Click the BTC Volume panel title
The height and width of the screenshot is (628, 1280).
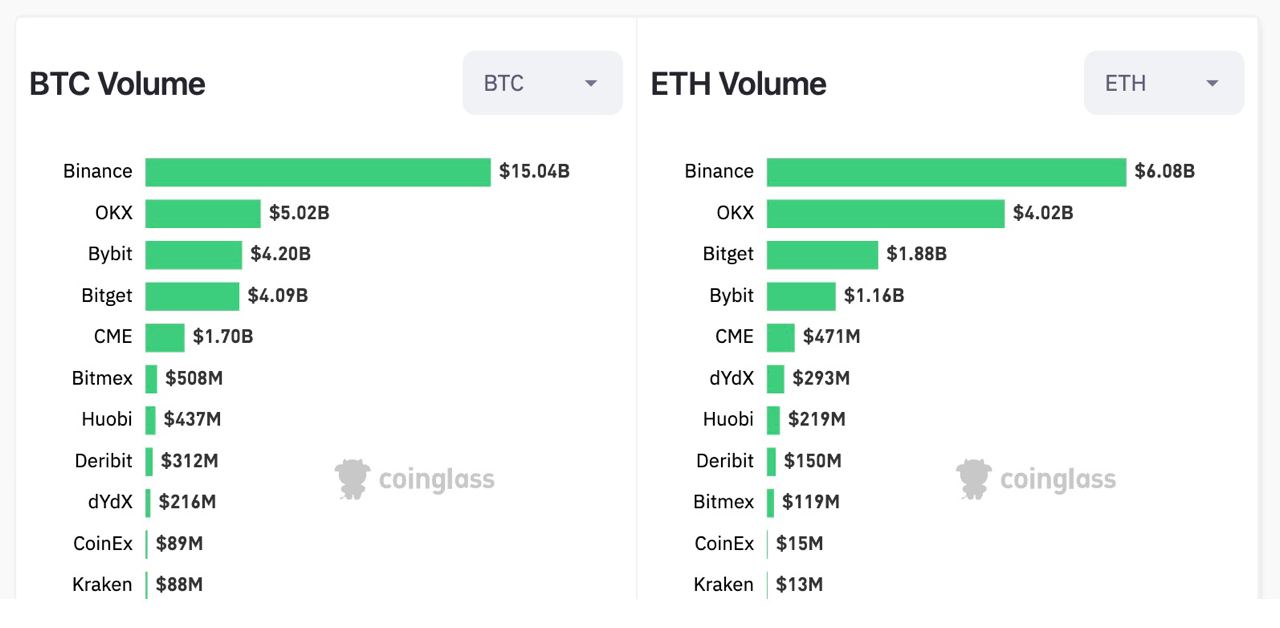pyautogui.click(x=116, y=83)
